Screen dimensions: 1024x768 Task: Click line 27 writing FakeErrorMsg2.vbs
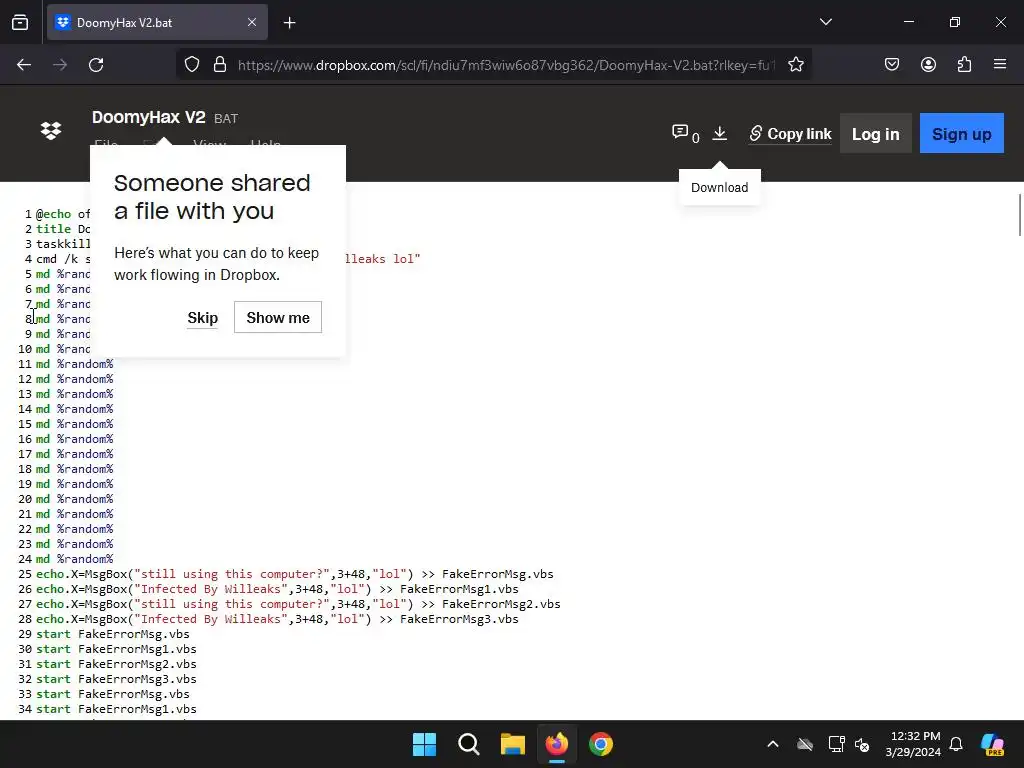pos(298,604)
